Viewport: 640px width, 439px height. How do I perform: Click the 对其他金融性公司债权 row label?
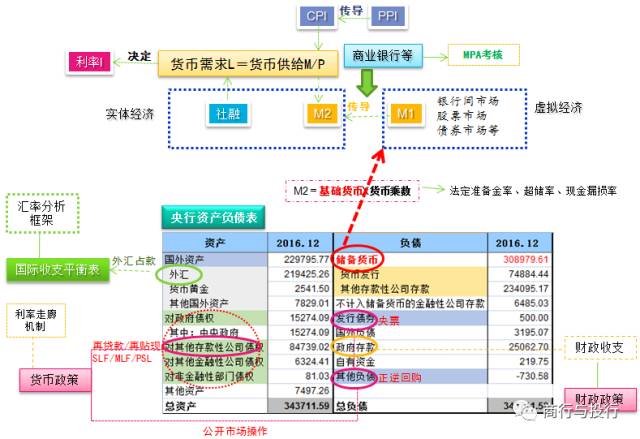pos(214,362)
